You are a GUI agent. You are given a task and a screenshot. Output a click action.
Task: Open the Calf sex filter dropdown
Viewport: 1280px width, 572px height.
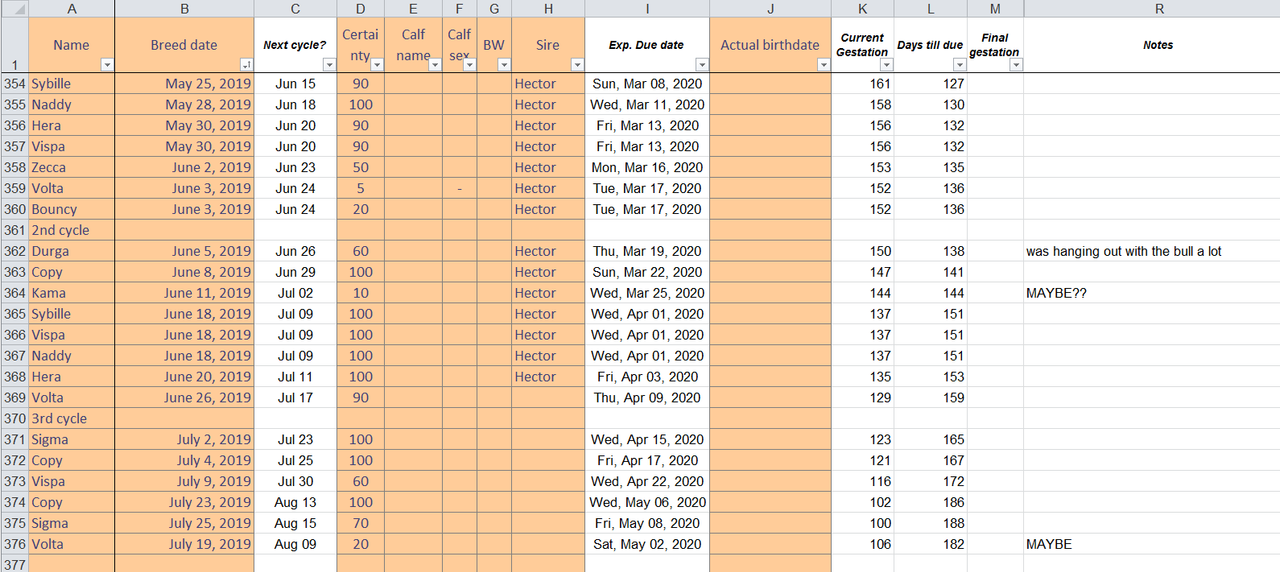tap(469, 65)
